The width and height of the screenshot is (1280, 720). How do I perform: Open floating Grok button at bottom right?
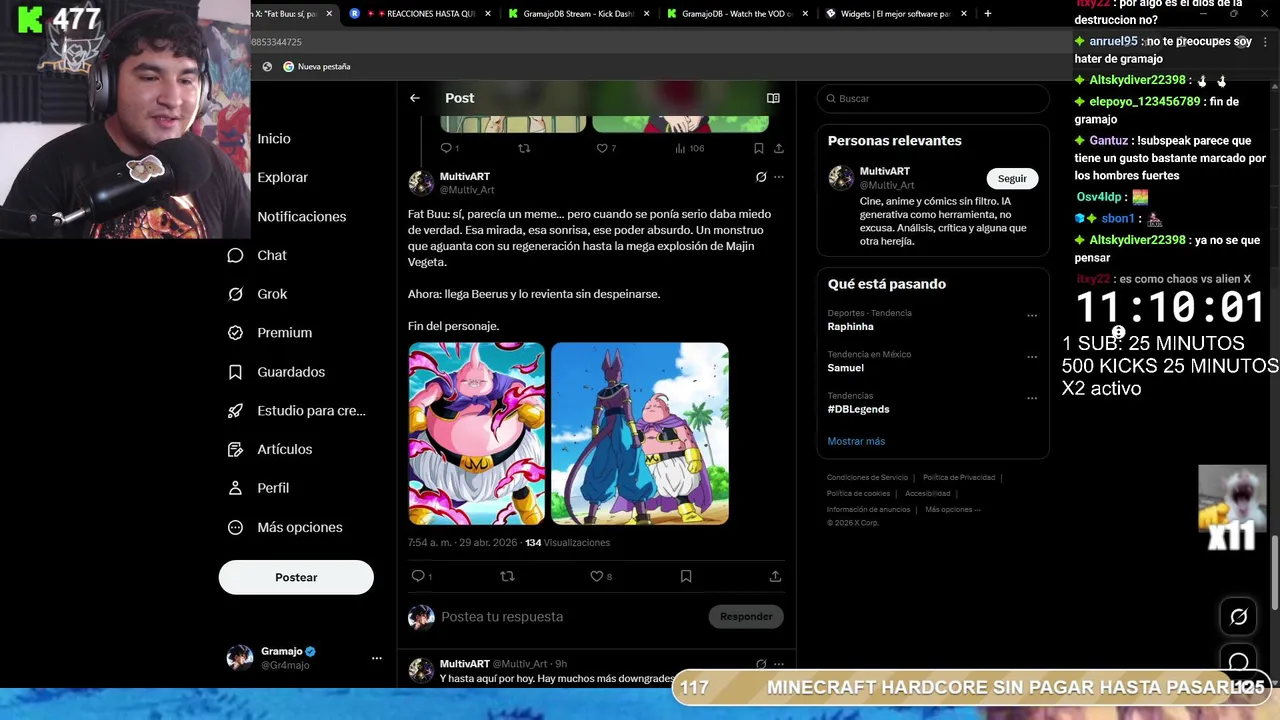pos(1239,617)
